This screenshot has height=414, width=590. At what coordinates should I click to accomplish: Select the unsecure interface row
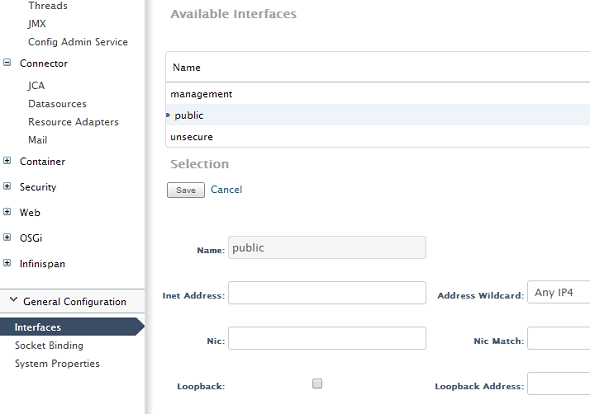click(378, 137)
